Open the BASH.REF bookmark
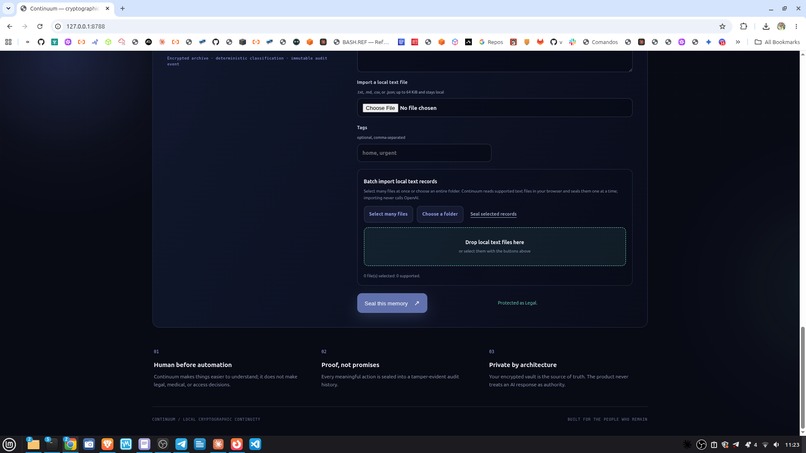This screenshot has height=453, width=806. tap(361, 42)
